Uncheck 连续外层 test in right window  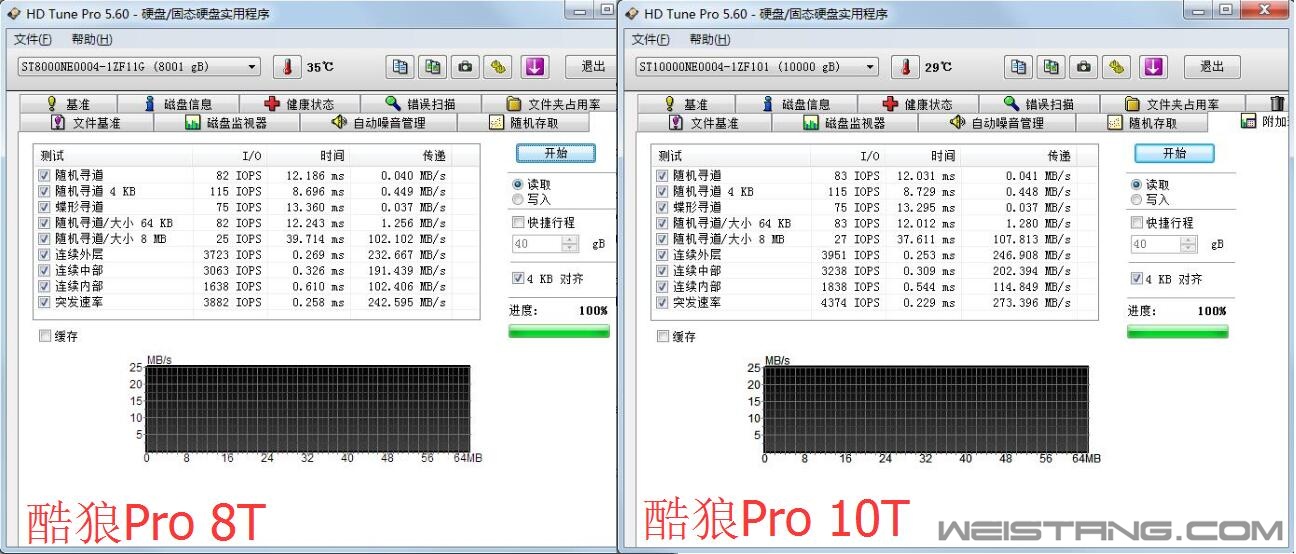pyautogui.click(x=662, y=255)
